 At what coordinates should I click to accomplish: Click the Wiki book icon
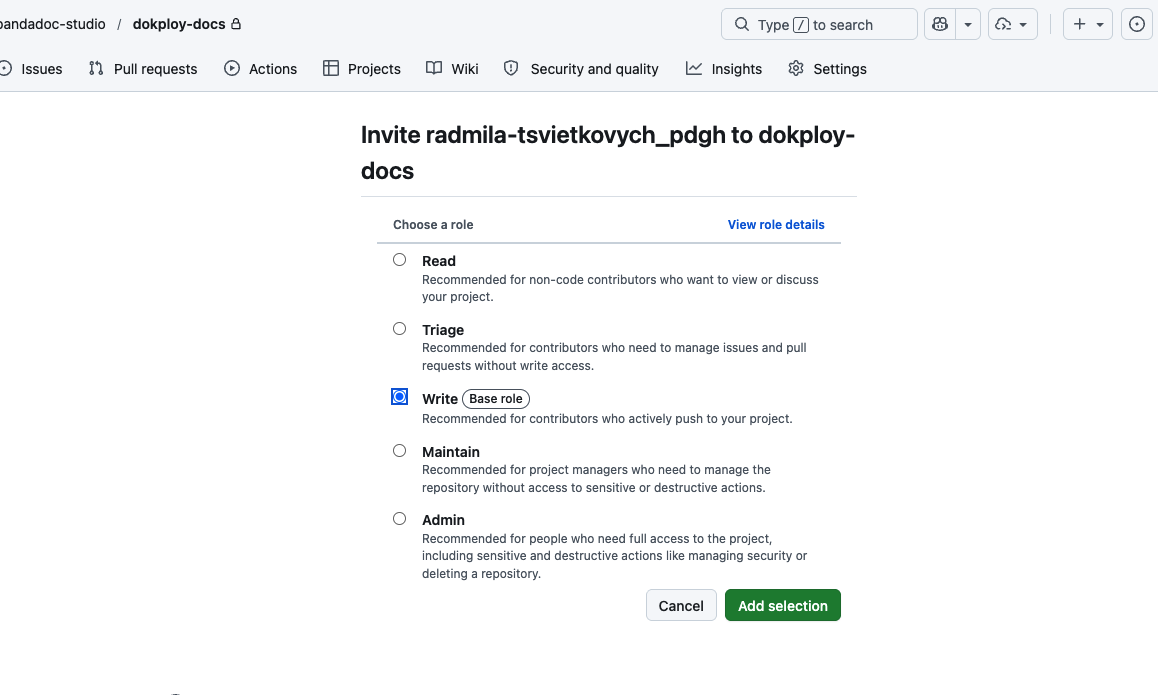[x=434, y=68]
